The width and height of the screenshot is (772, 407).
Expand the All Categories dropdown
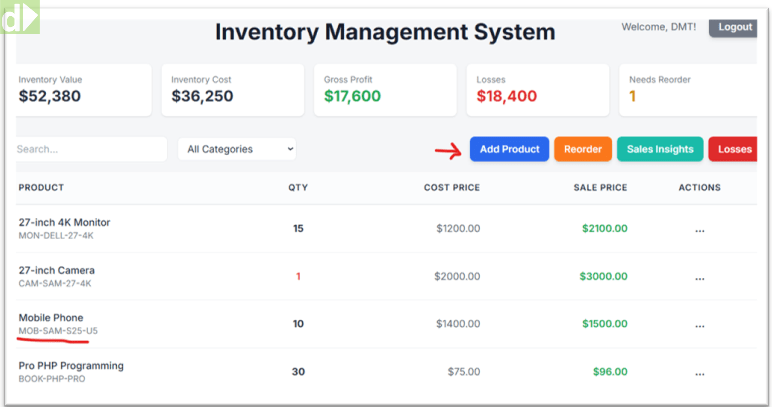coord(237,149)
